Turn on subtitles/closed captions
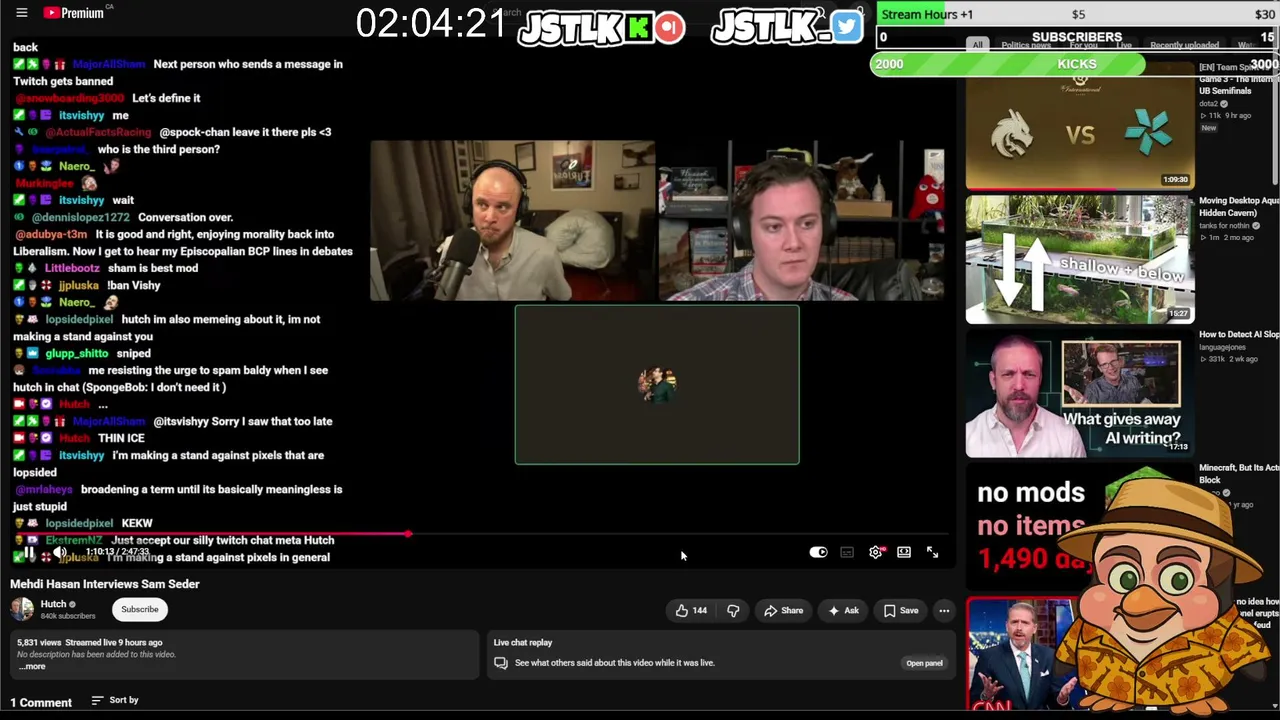 847,552
